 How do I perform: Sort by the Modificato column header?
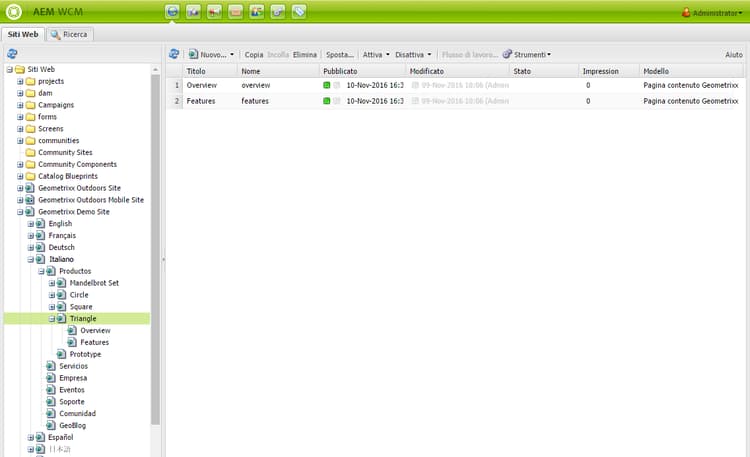coord(458,71)
